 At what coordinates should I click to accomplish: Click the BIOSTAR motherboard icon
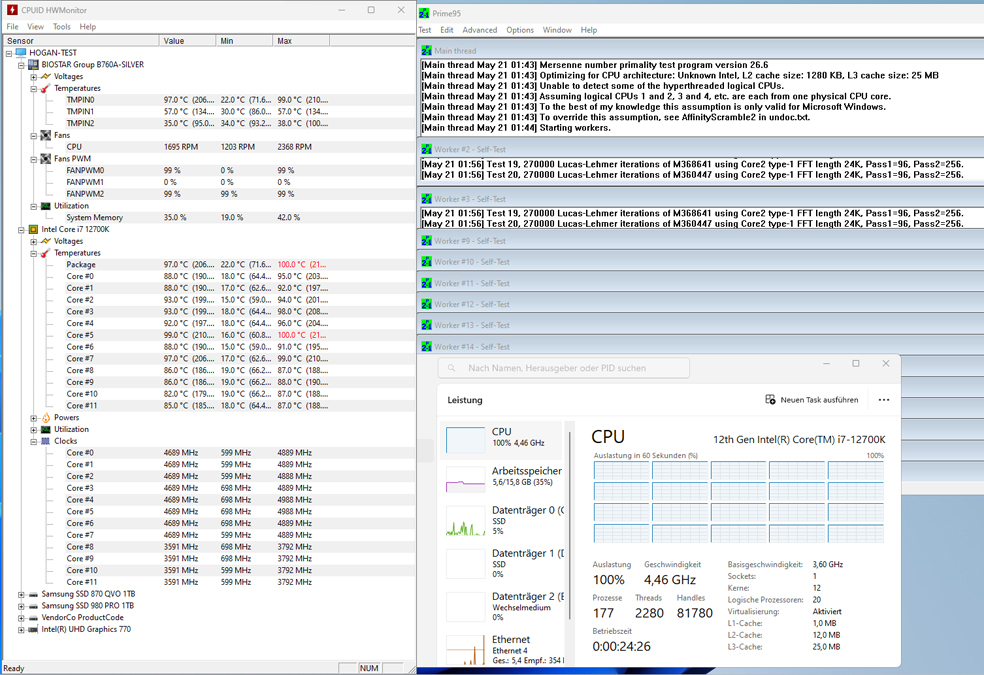[x=34, y=65]
